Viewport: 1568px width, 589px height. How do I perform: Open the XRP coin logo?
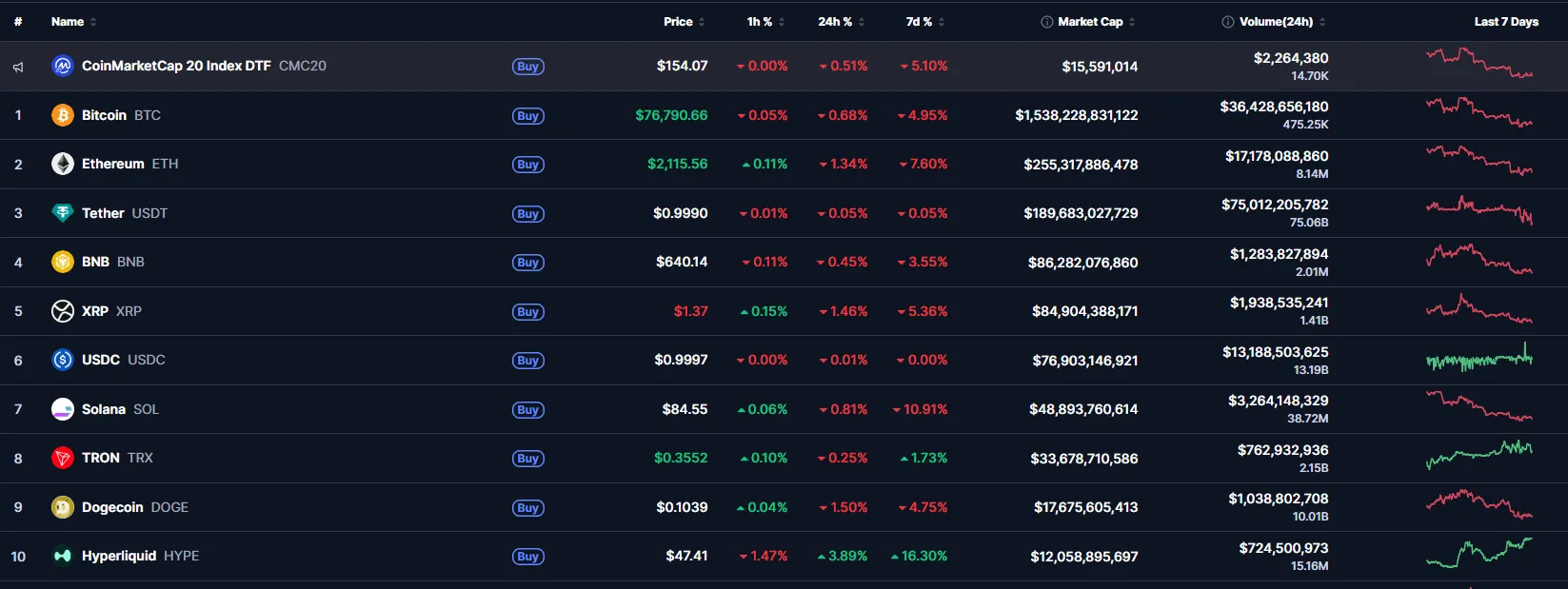point(63,311)
